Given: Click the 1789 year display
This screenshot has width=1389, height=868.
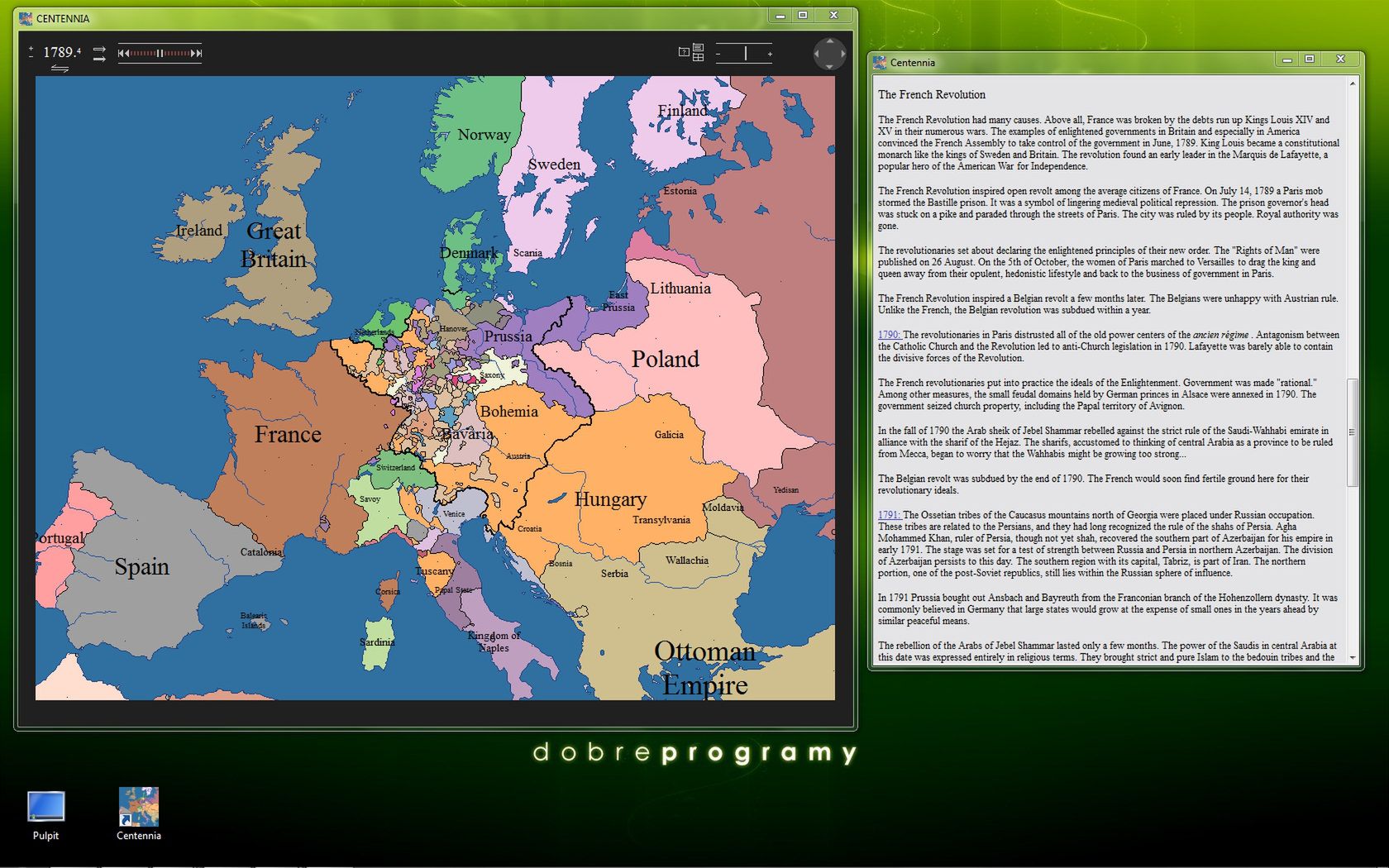Looking at the screenshot, I should pos(62,52).
